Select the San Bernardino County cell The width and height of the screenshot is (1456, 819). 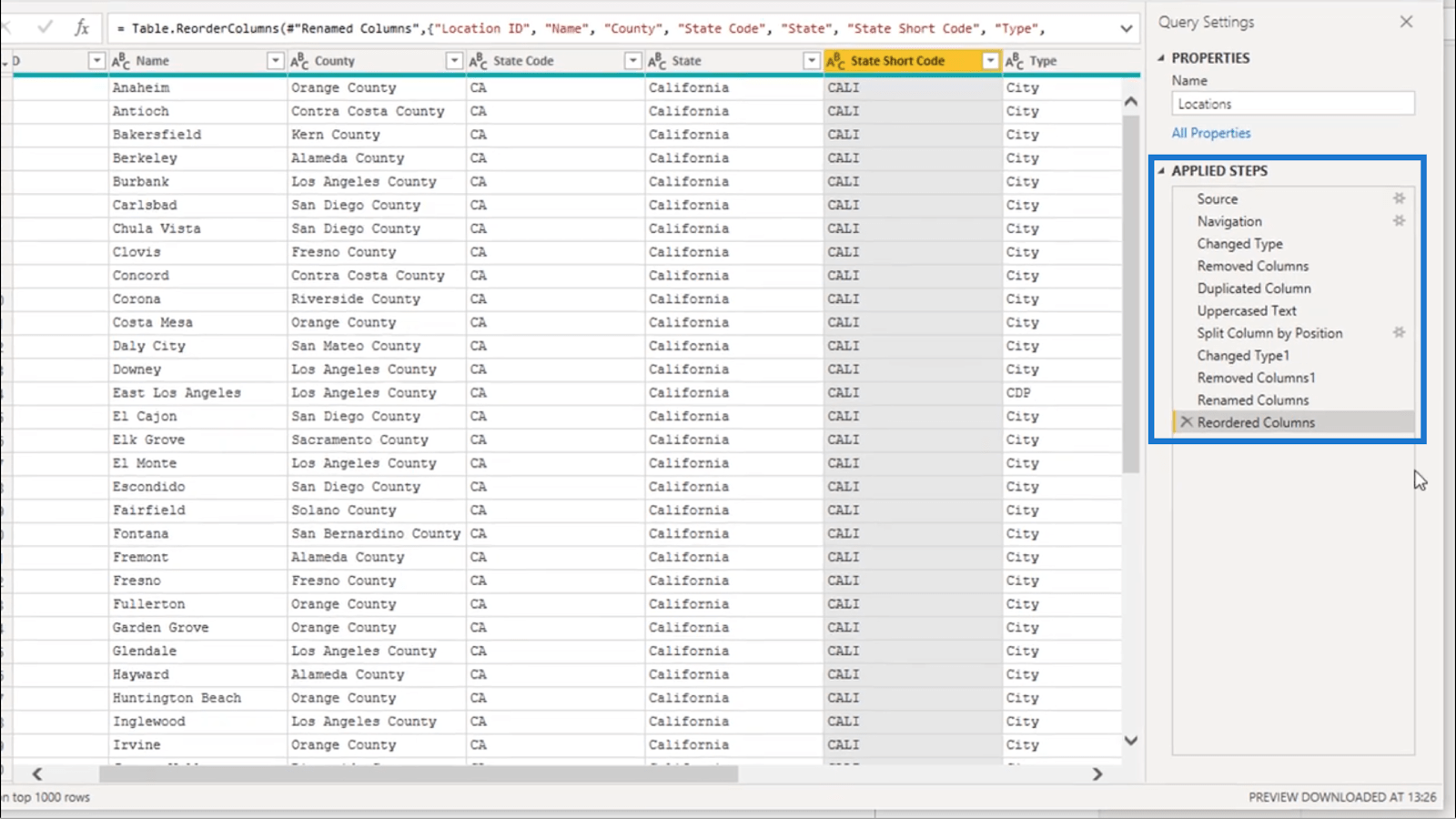click(376, 534)
